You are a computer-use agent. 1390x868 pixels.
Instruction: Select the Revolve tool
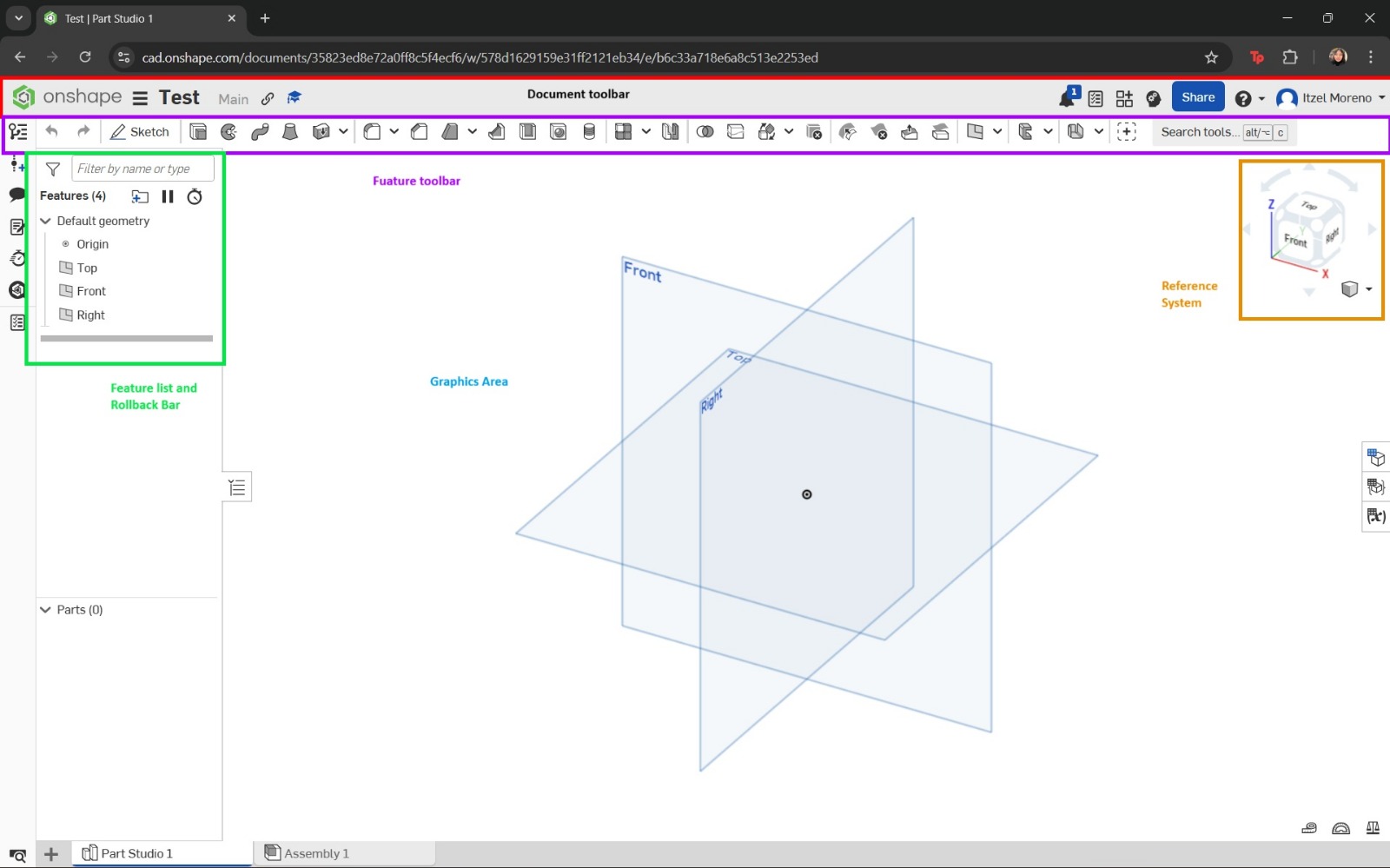(x=228, y=131)
